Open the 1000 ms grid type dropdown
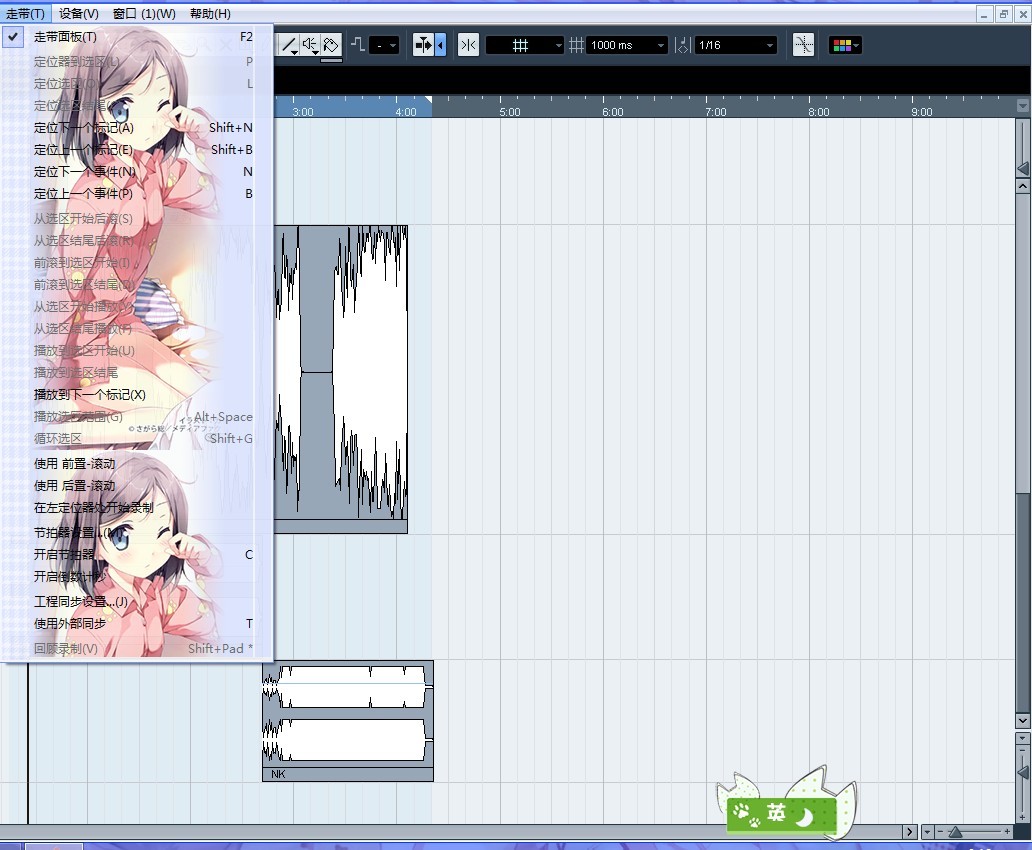 pyautogui.click(x=627, y=45)
